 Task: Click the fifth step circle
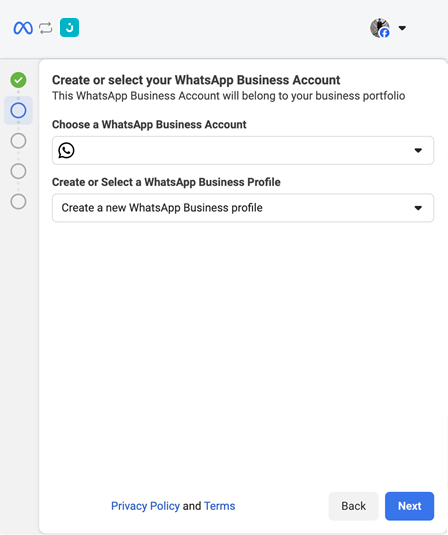pos(18,202)
